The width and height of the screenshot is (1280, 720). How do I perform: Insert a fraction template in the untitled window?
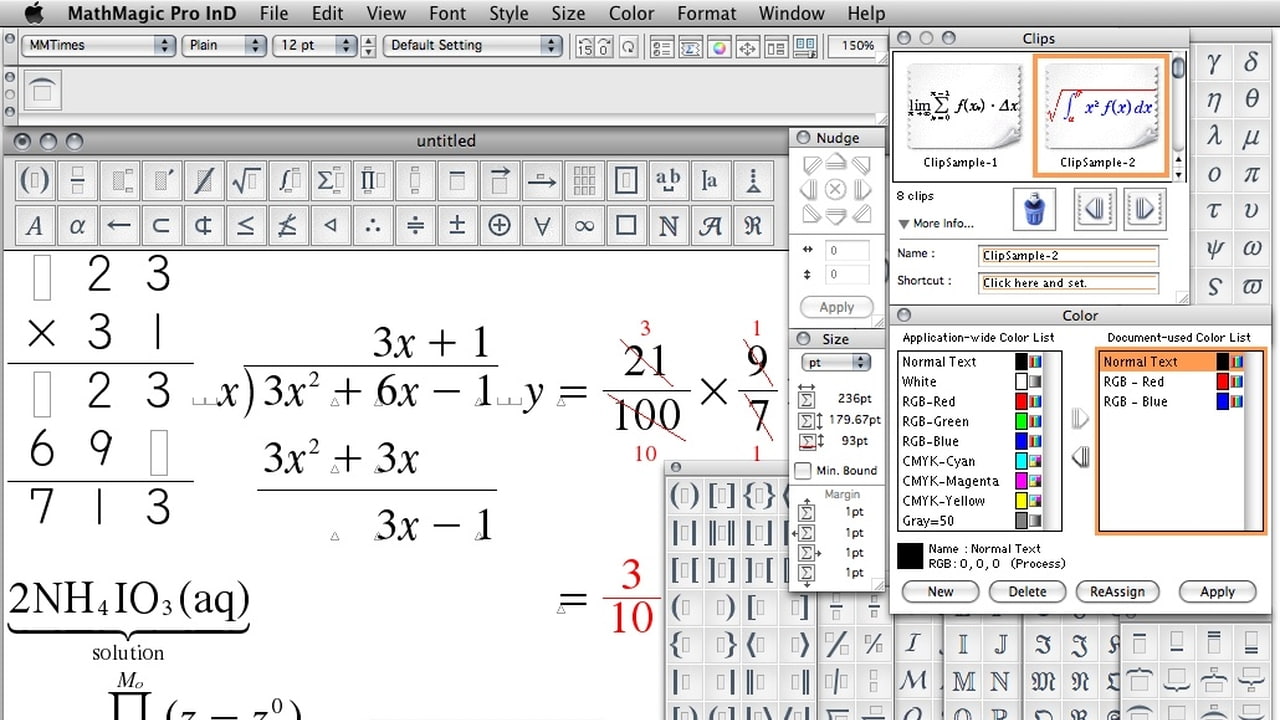77,181
